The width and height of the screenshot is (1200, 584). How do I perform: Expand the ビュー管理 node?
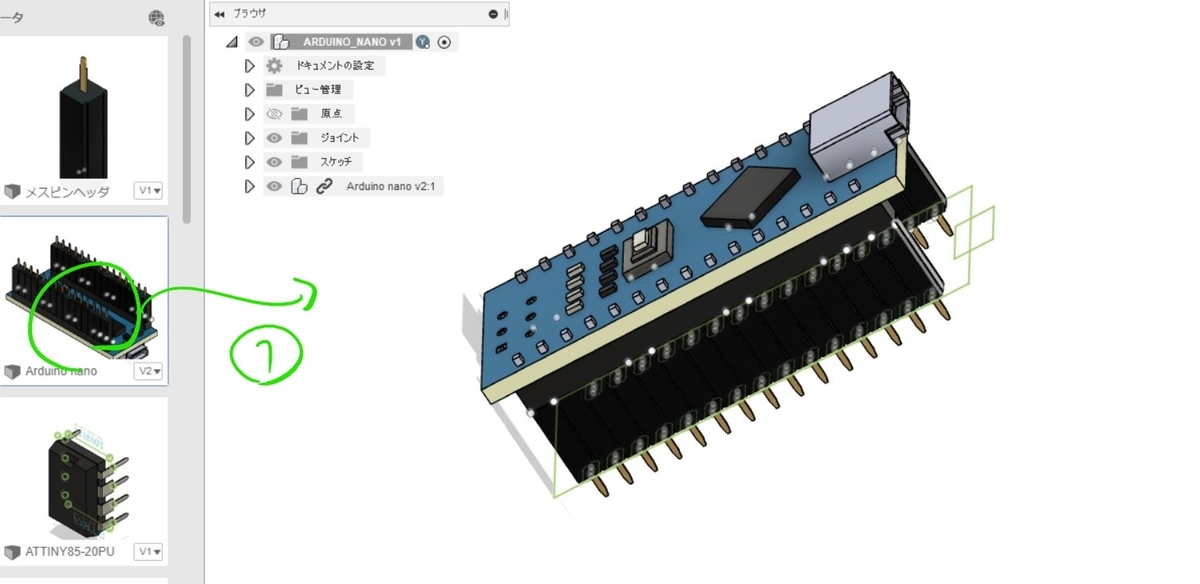[250, 90]
